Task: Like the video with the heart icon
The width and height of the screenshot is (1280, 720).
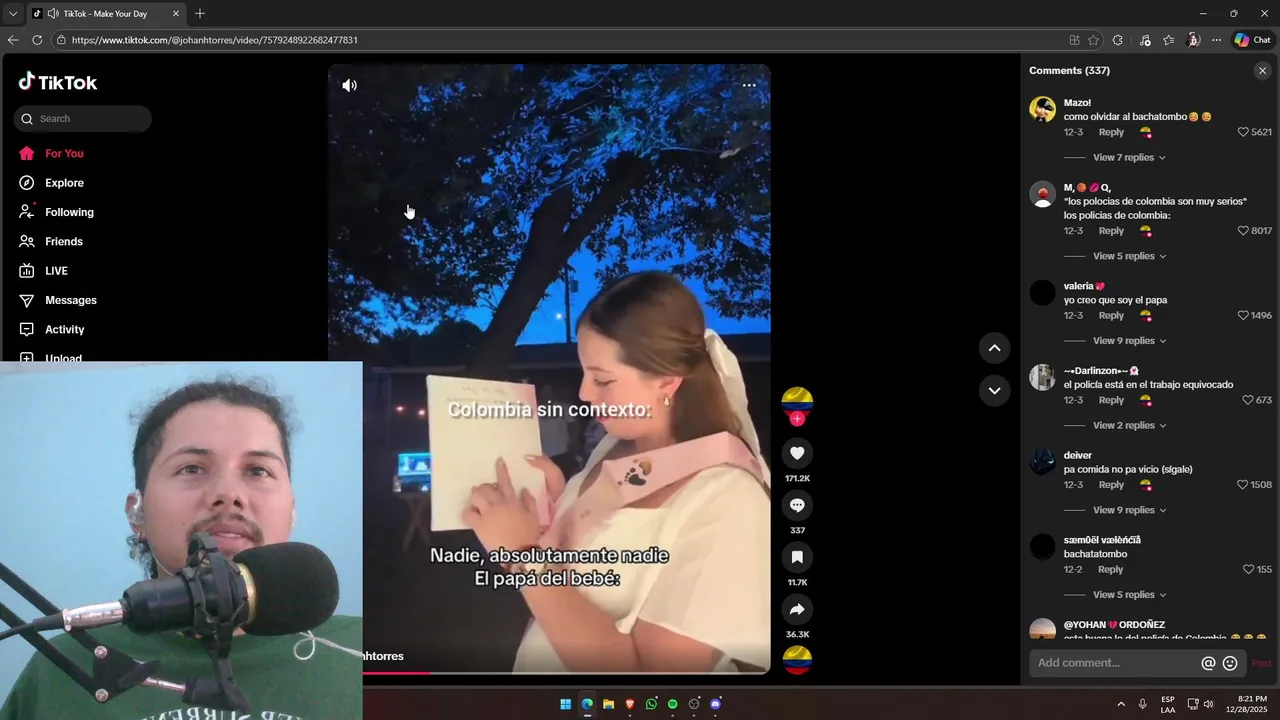Action: (797, 453)
